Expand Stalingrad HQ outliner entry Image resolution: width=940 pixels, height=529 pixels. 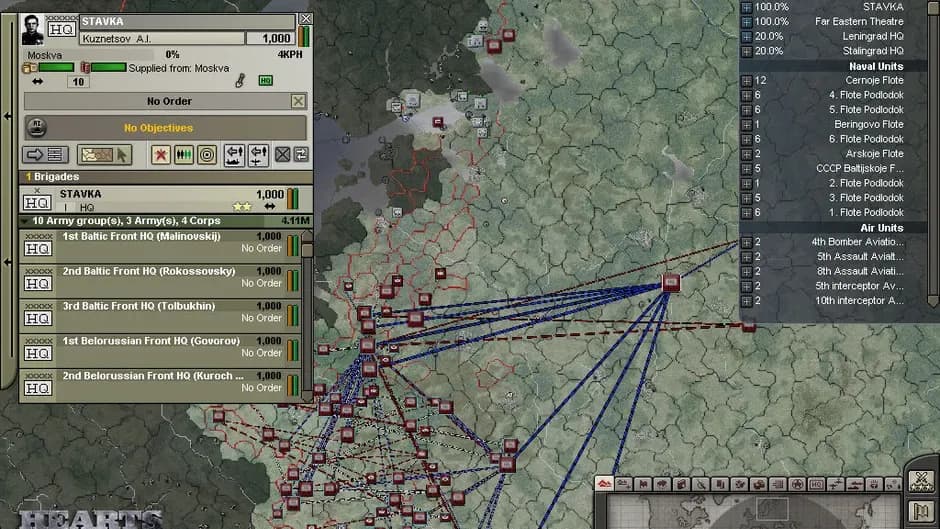746,52
